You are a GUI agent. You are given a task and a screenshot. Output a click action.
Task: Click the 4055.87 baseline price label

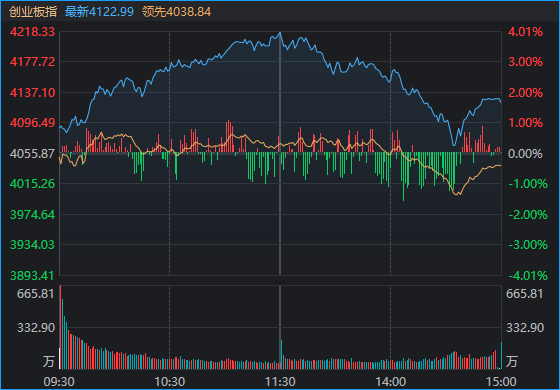click(x=32, y=154)
